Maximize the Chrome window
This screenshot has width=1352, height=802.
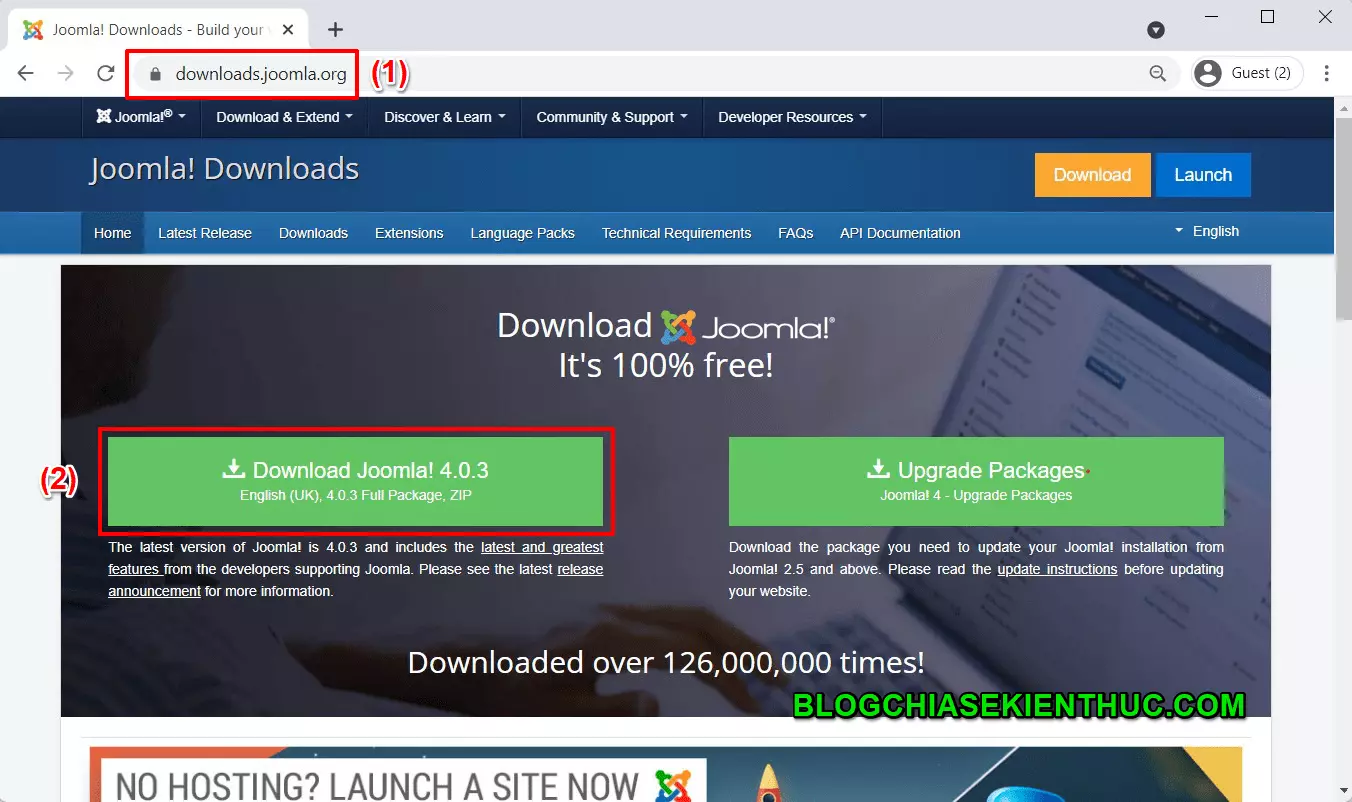[1267, 17]
